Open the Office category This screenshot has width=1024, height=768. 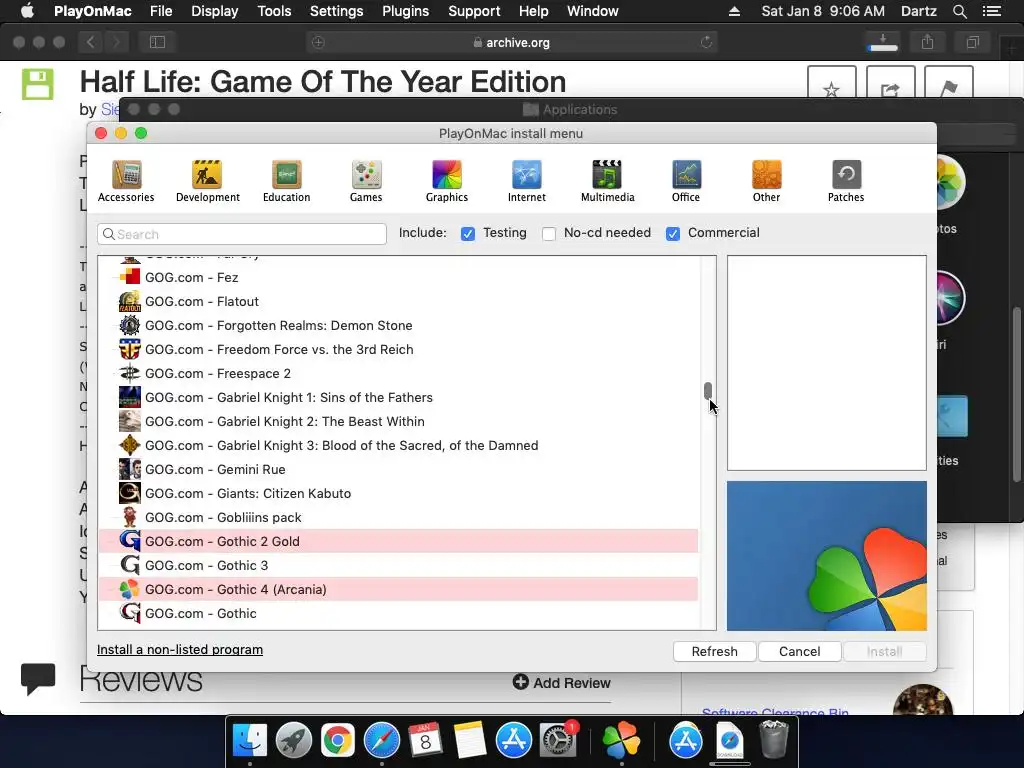click(x=686, y=182)
